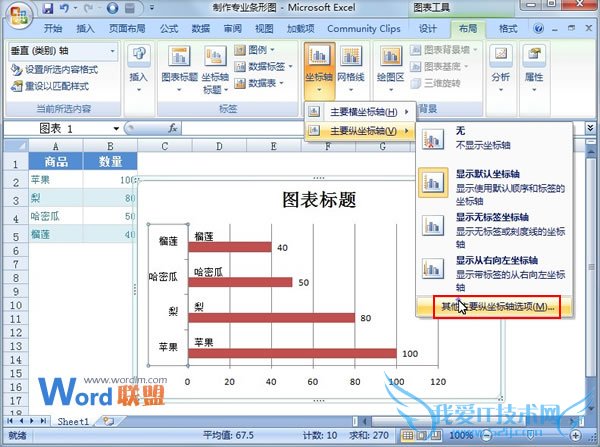Switch to the 设计 design tab
Viewport: 600px width, 447px height.
(x=427, y=28)
